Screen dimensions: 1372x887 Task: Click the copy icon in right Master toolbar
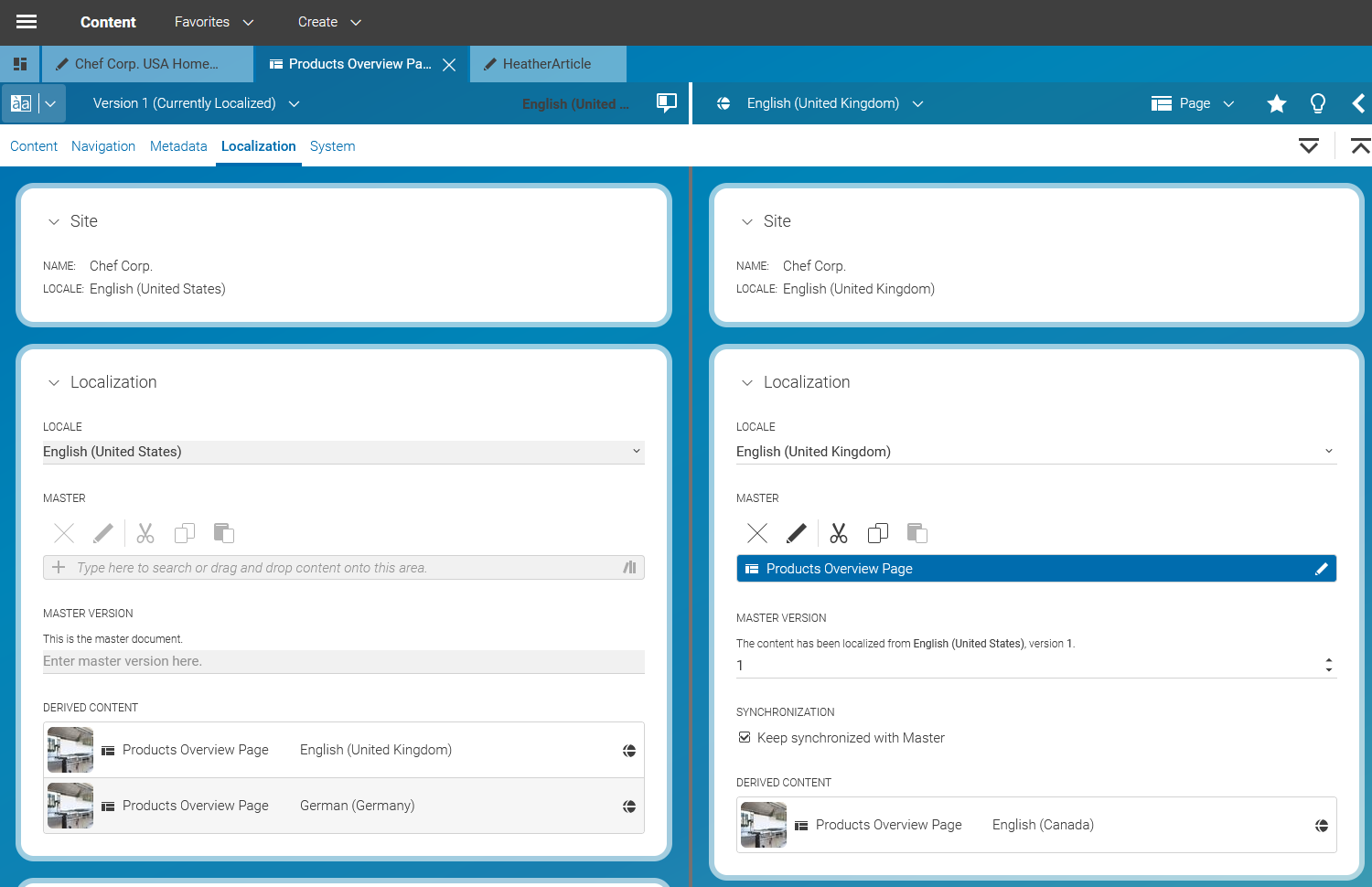pyautogui.click(x=877, y=533)
